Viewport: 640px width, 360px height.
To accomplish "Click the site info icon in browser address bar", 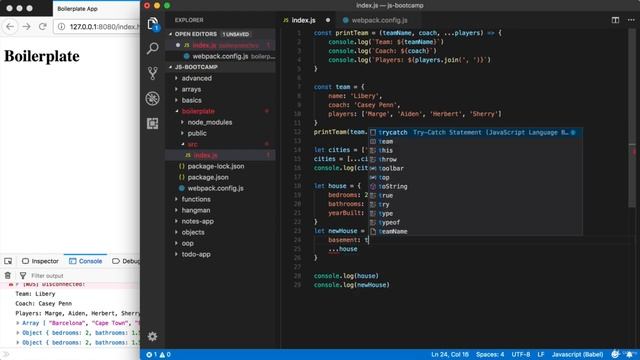I will (62, 27).
